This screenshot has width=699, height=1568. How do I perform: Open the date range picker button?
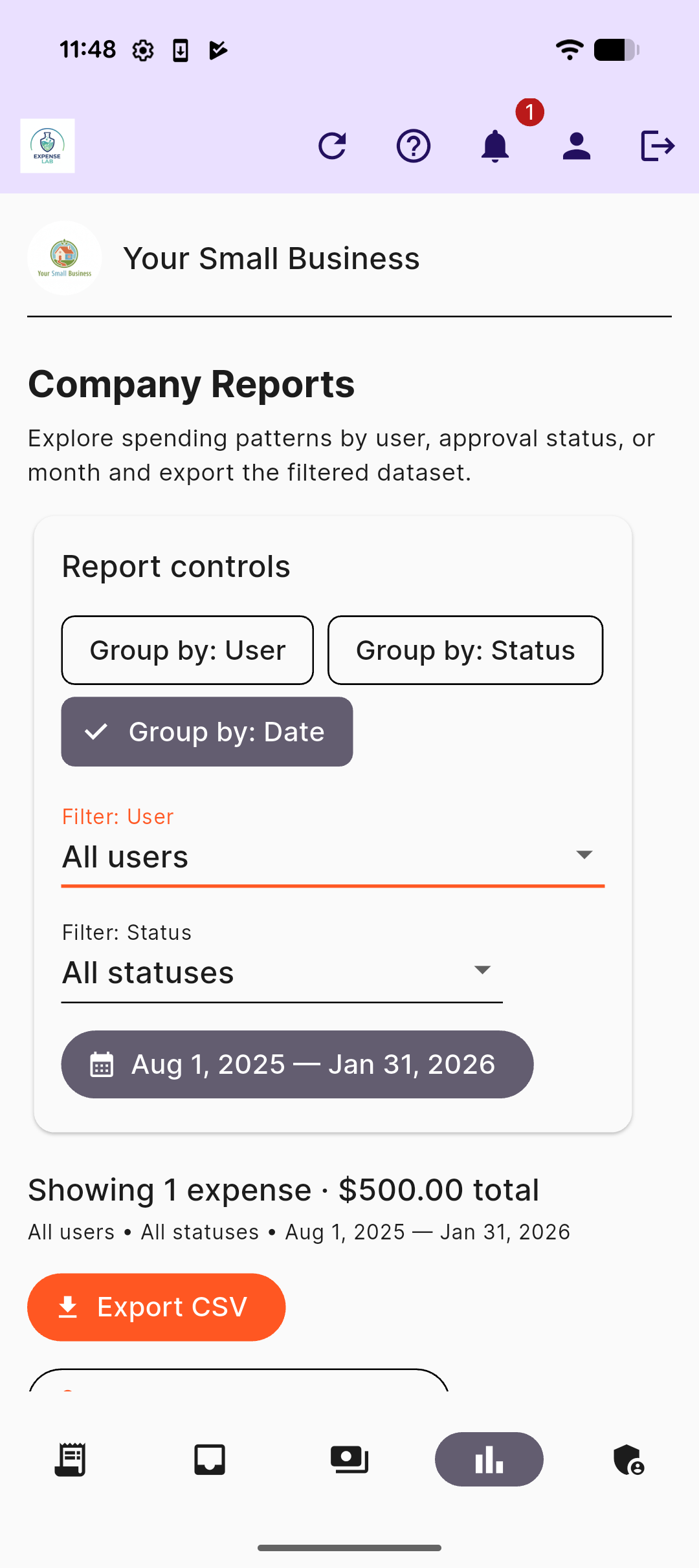297,1064
